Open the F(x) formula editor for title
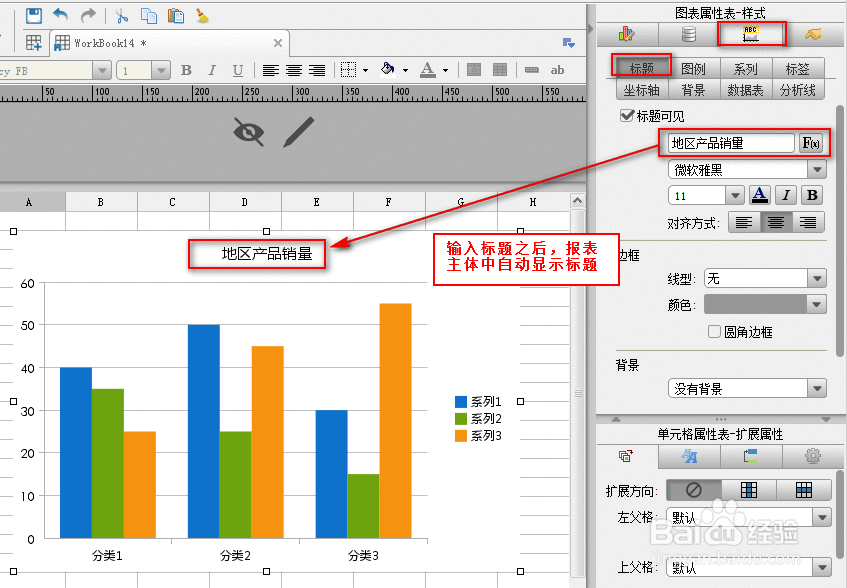This screenshot has height=588, width=847. (x=810, y=142)
